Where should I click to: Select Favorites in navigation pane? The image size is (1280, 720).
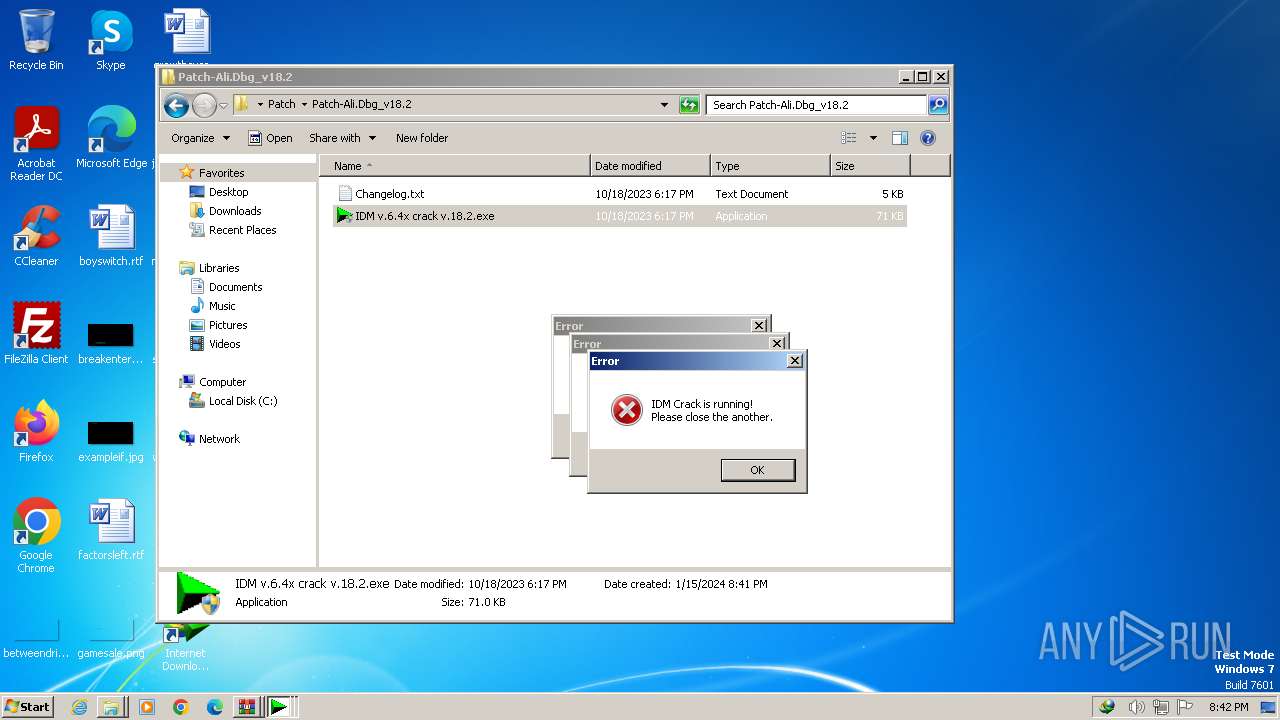(221, 173)
